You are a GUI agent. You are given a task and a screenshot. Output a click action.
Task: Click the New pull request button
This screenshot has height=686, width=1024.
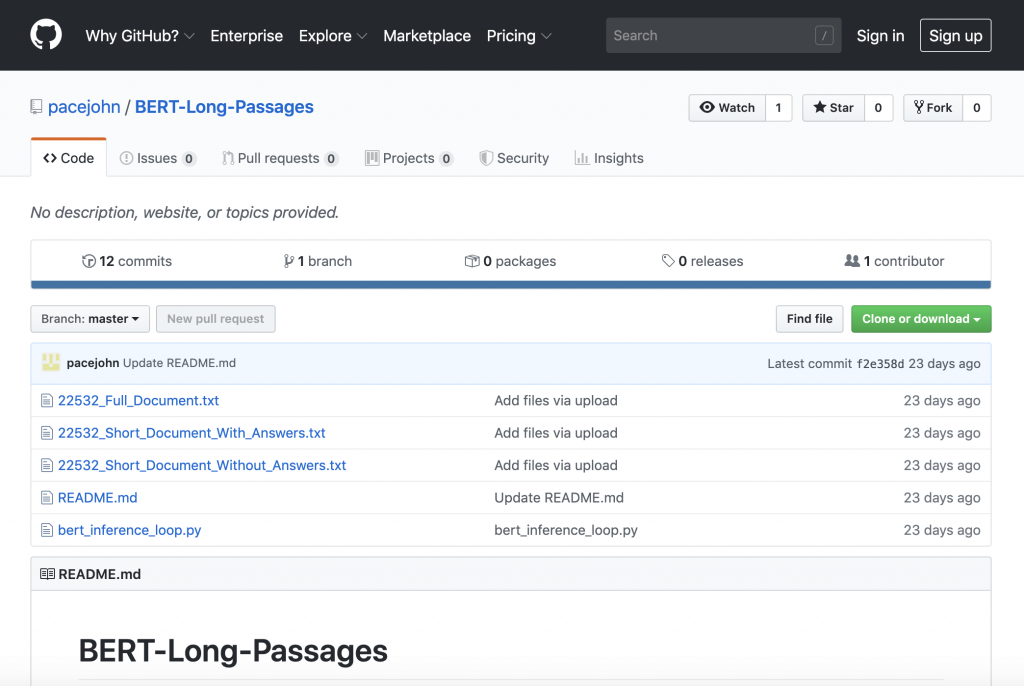[216, 319]
